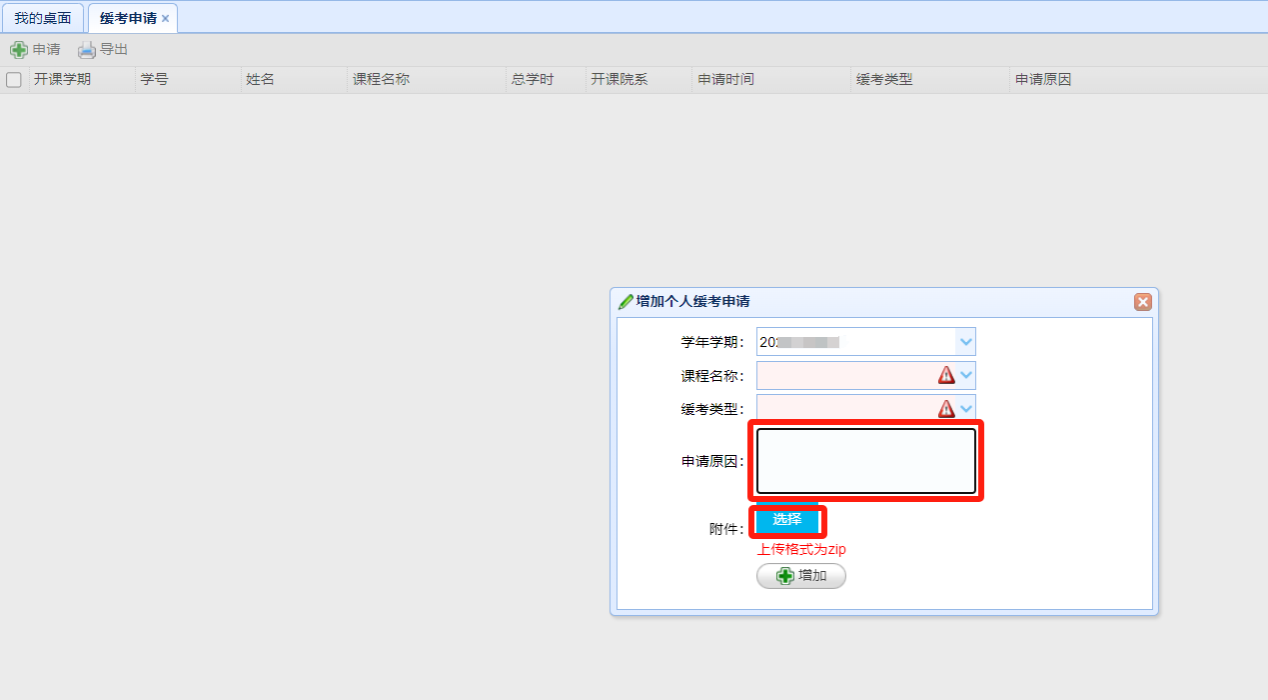Image resolution: width=1268 pixels, height=700 pixels.
Task: Click the warning icon in 课程名称 field
Action: (x=946, y=375)
